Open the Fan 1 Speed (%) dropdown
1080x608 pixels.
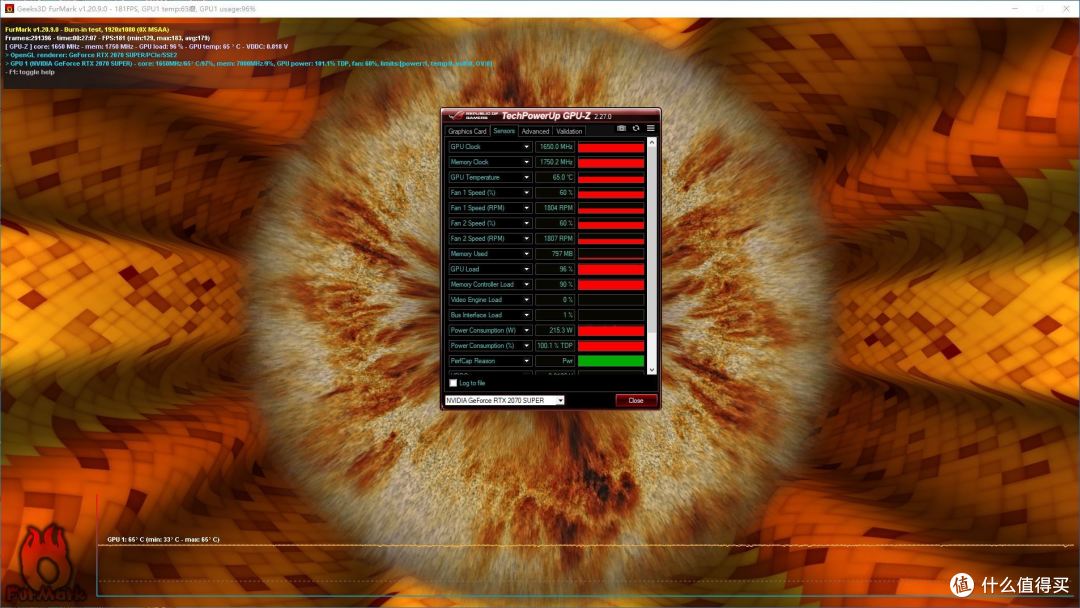coord(526,193)
